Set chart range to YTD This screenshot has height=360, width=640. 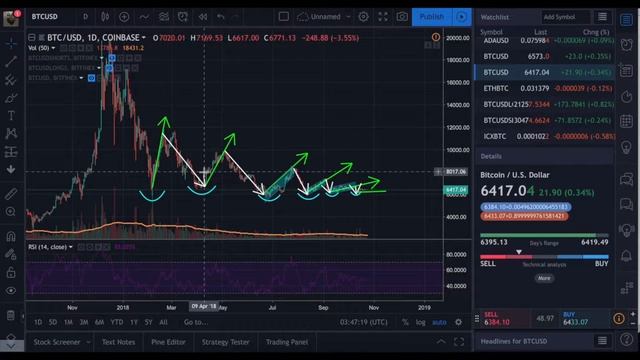[x=117, y=322]
